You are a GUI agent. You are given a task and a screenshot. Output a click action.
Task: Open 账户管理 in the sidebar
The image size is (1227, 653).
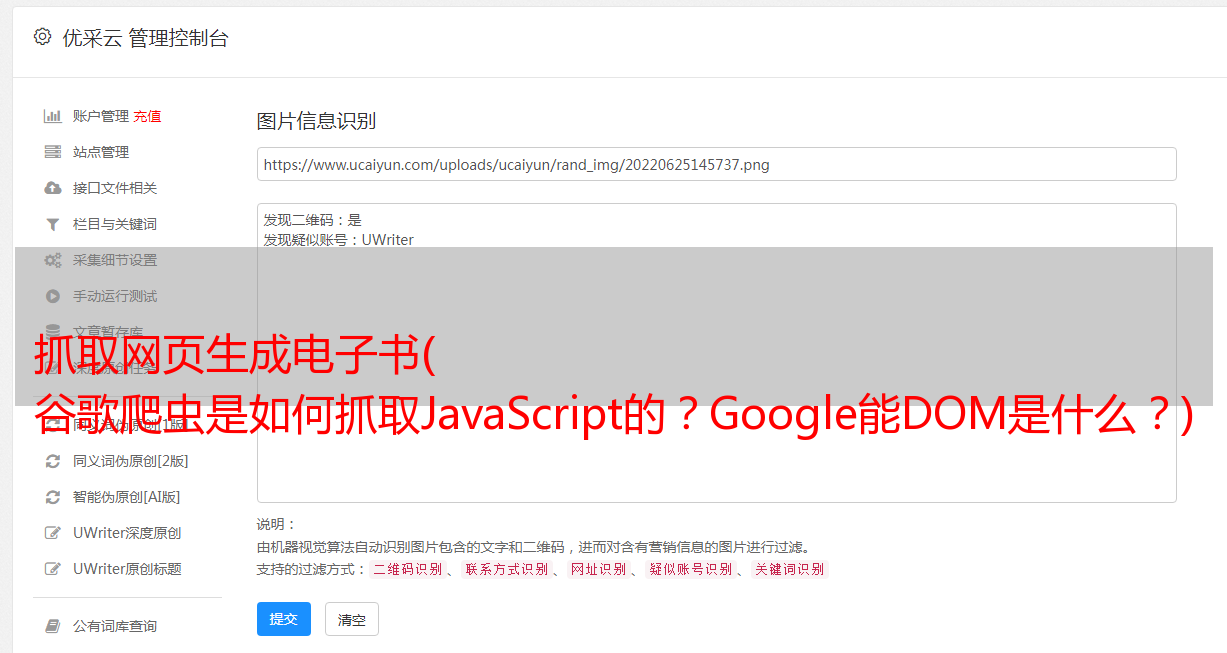click(x=101, y=116)
